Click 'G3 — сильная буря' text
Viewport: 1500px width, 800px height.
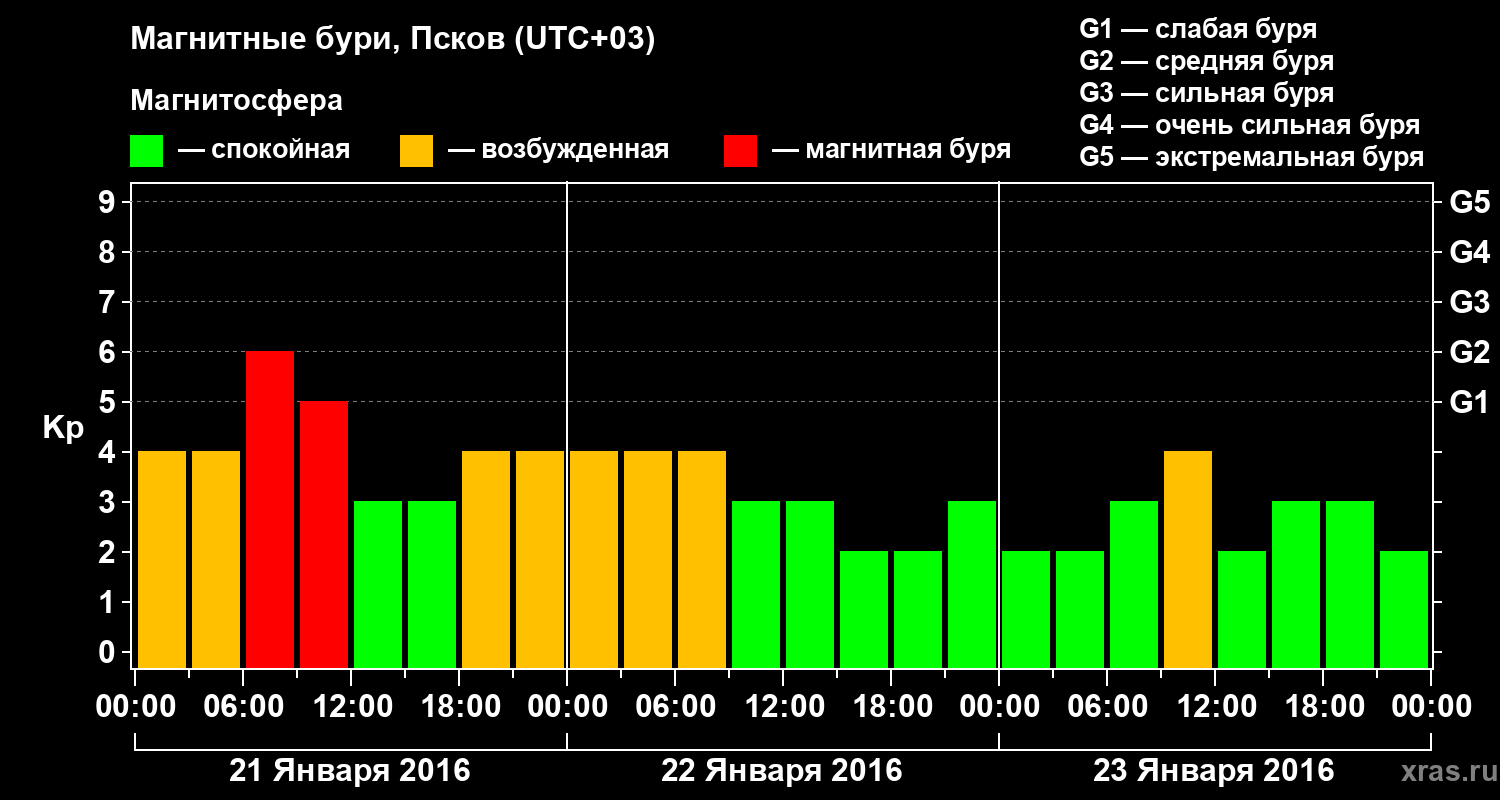(1207, 93)
